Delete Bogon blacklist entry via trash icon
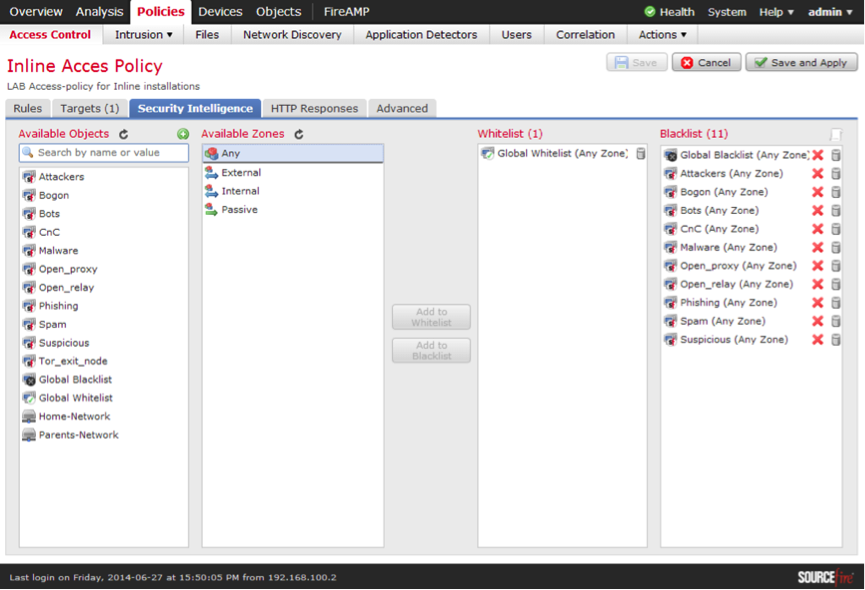This screenshot has height=590, width=865. coord(836,192)
